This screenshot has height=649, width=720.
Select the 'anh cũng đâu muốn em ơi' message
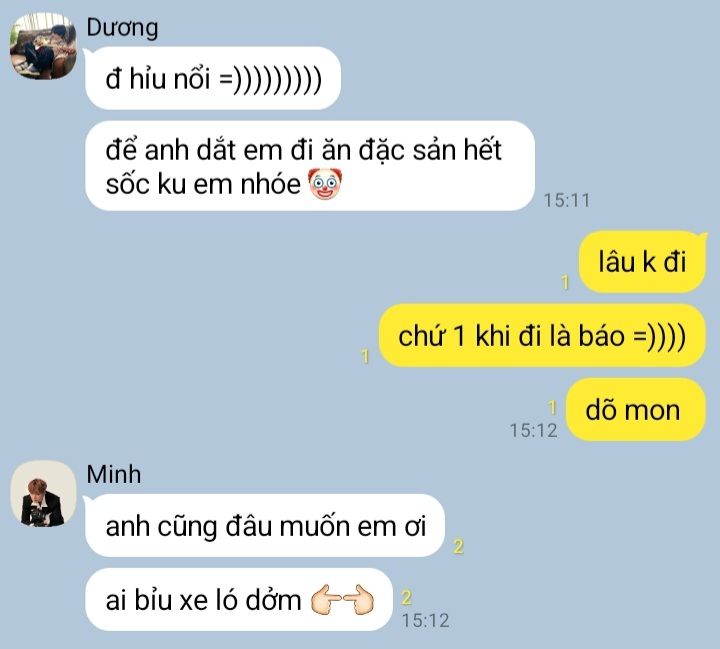(x=265, y=525)
